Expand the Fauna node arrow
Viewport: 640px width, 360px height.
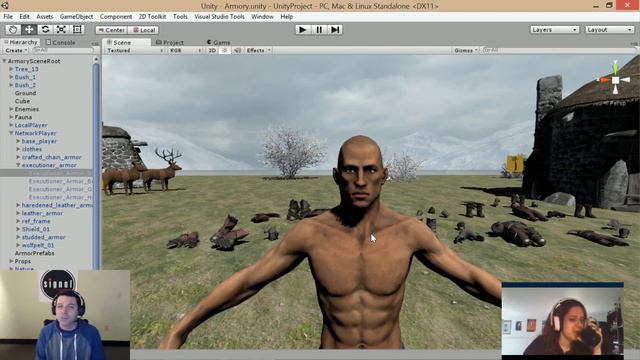11,117
